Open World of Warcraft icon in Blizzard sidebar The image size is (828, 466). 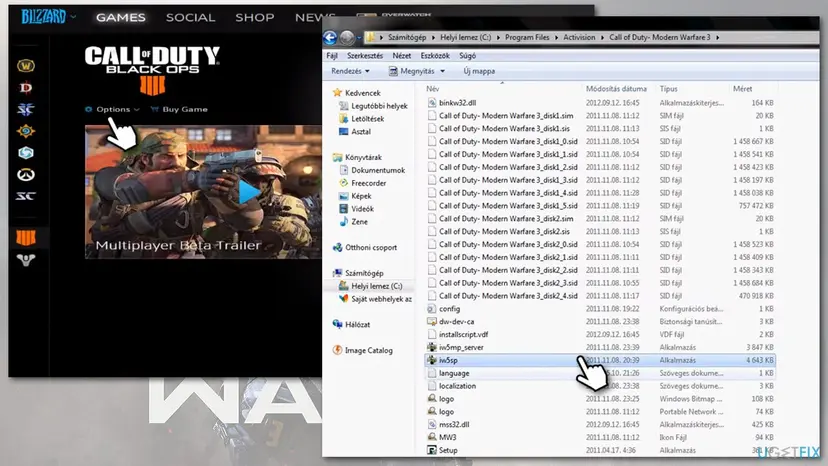(x=26, y=66)
